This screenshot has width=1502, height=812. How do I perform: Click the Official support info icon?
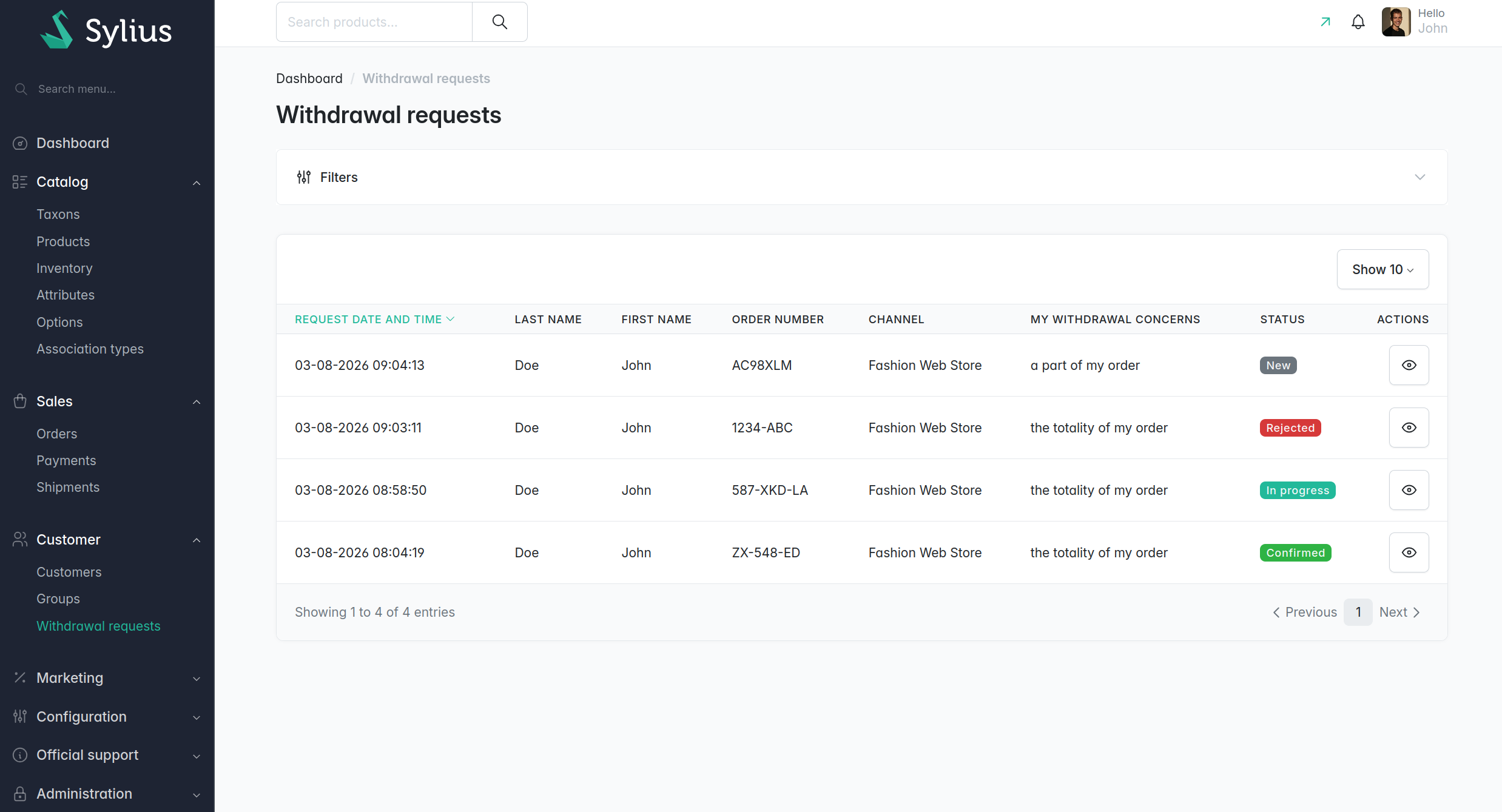[x=20, y=755]
